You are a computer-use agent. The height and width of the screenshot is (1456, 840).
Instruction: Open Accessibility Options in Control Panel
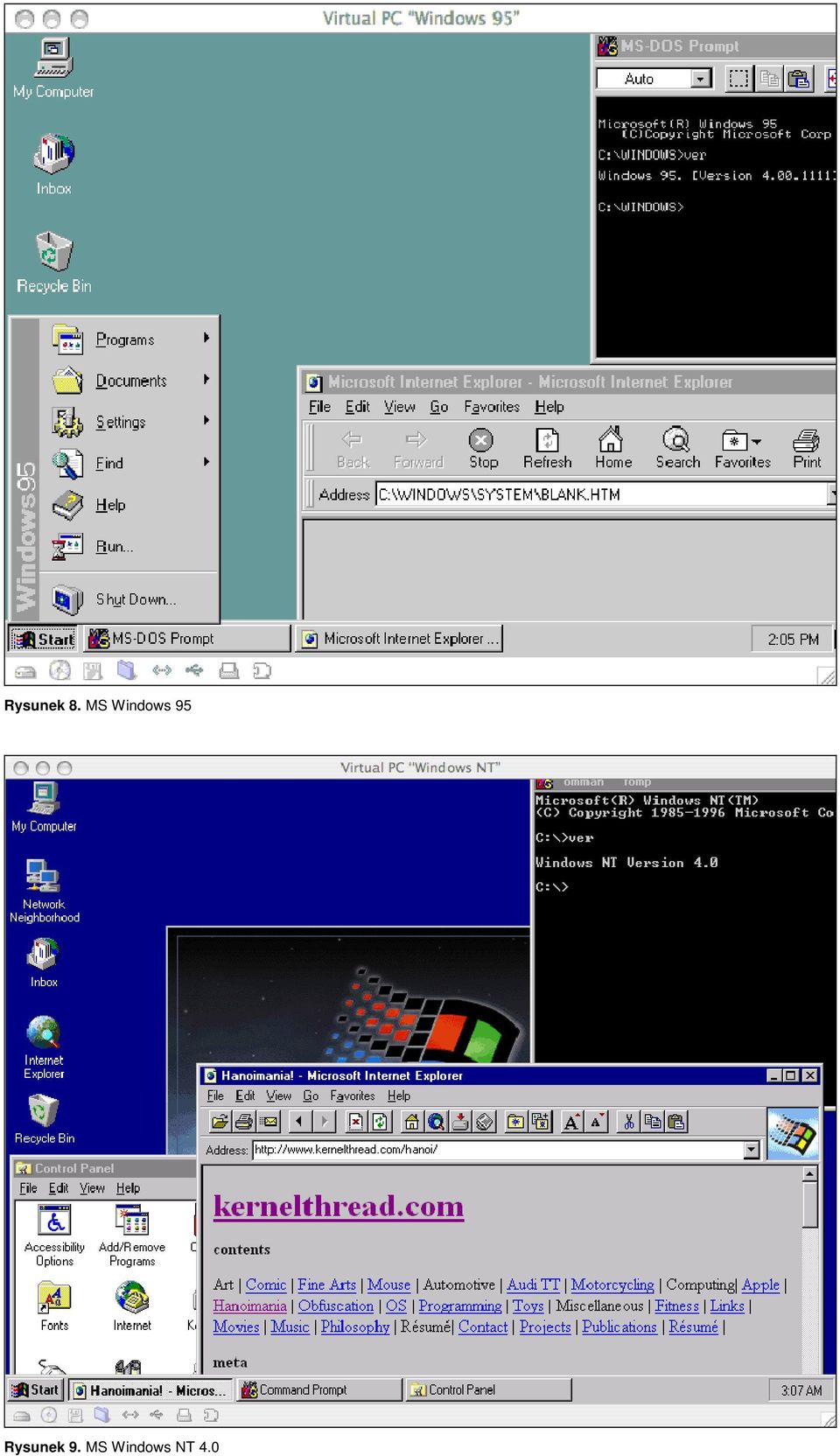pos(54,1235)
